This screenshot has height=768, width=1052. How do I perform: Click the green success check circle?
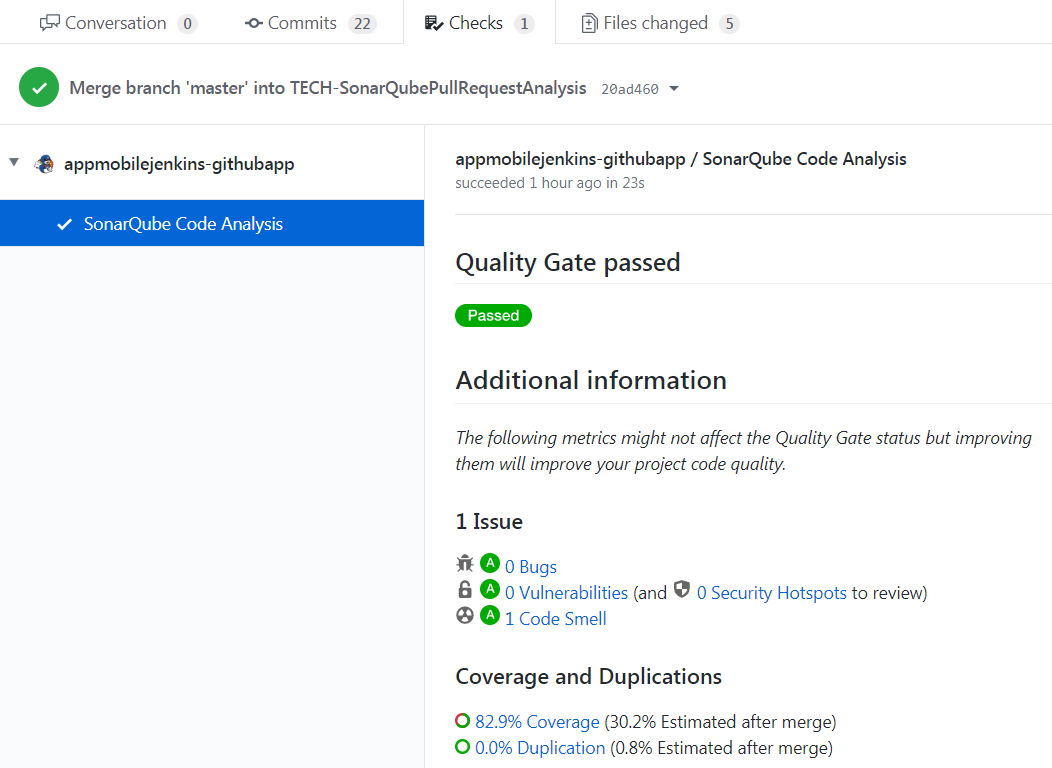pyautogui.click(x=39, y=87)
